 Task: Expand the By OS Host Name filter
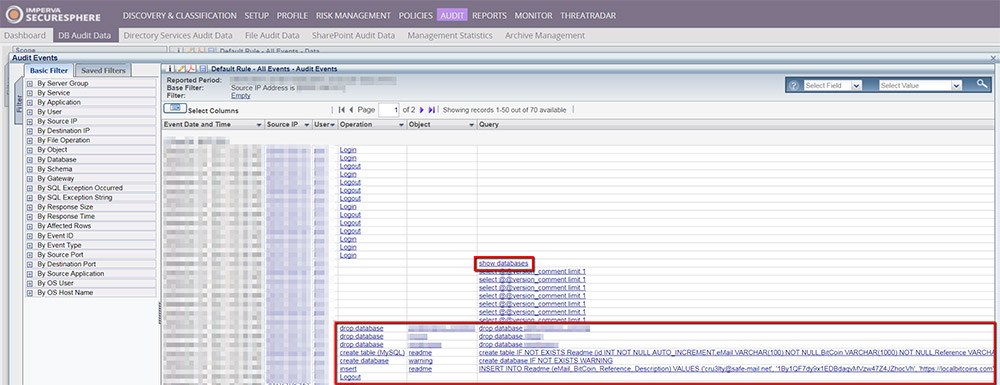[30, 293]
